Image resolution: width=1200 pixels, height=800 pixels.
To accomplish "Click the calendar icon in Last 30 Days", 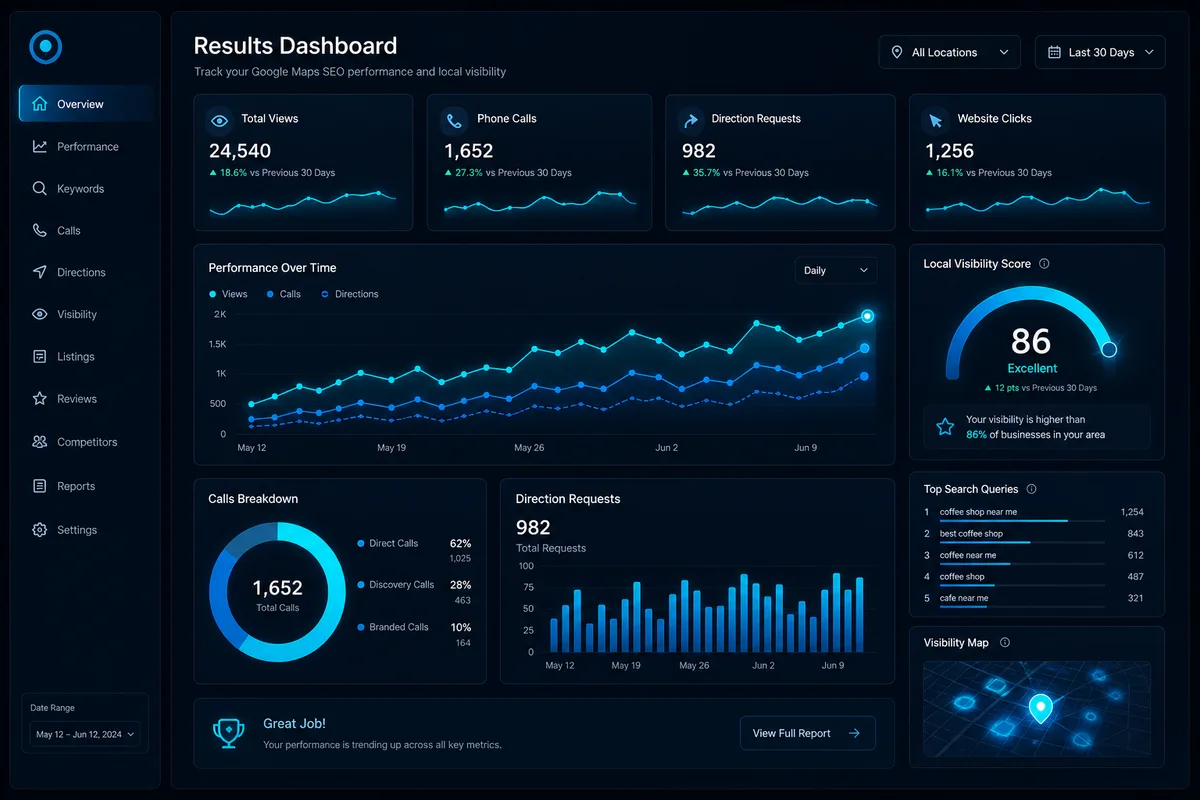I will pos(1053,52).
